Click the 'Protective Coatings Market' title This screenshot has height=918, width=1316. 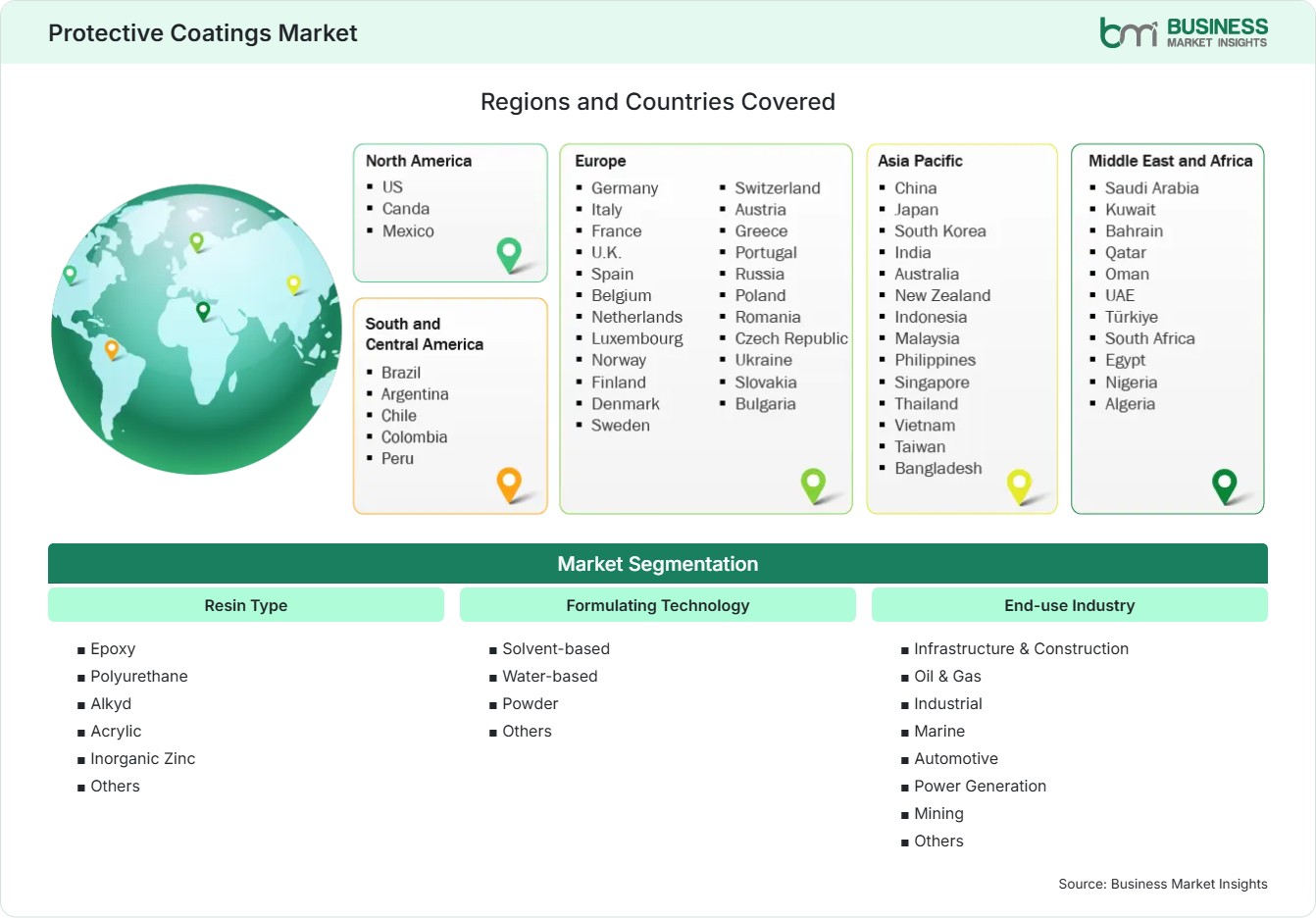pos(203,33)
